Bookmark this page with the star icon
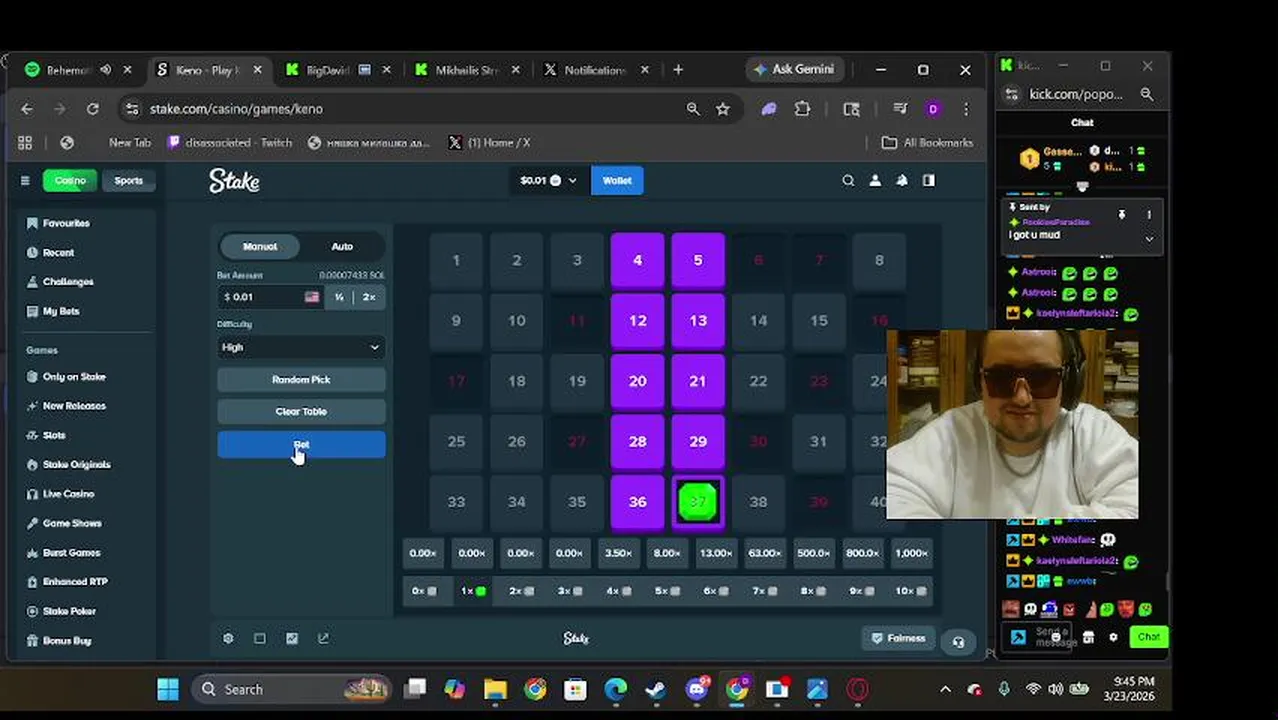The image size is (1278, 720). click(x=723, y=109)
